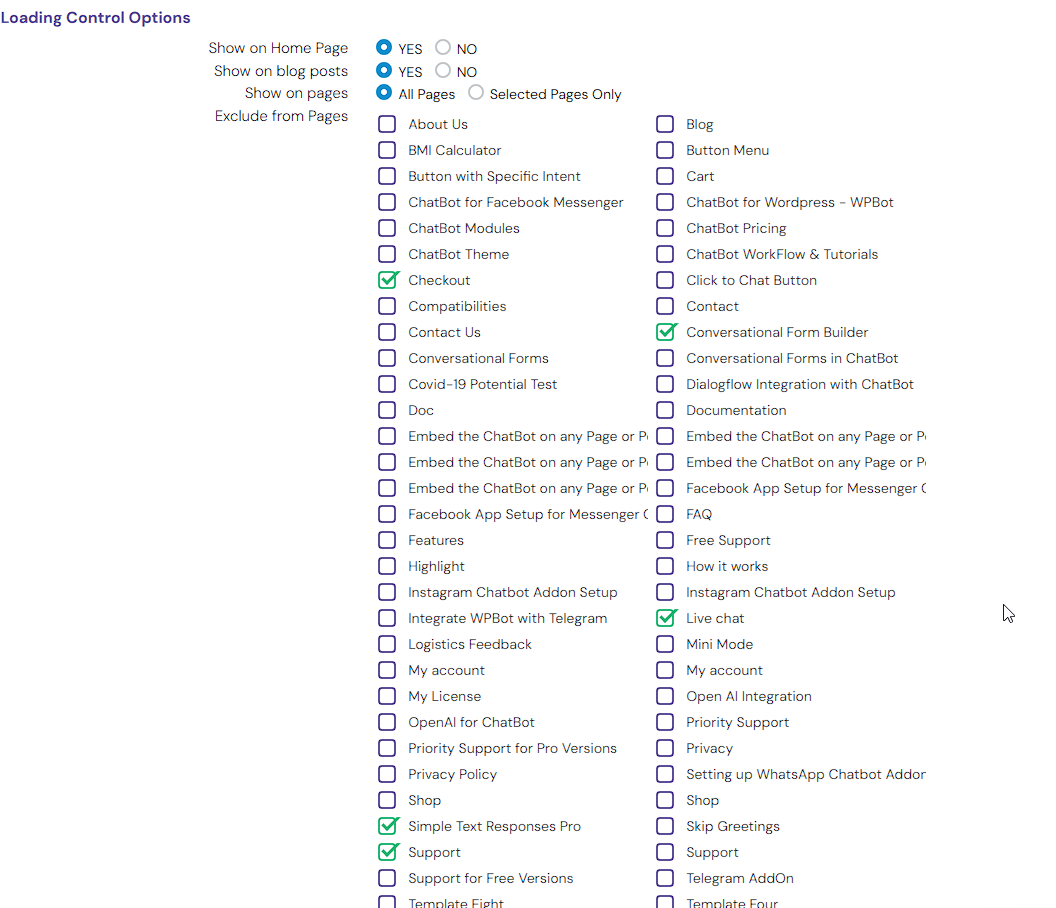The image size is (1056, 908).
Task: Choose Selected Pages Only radio option
Action: [476, 93]
